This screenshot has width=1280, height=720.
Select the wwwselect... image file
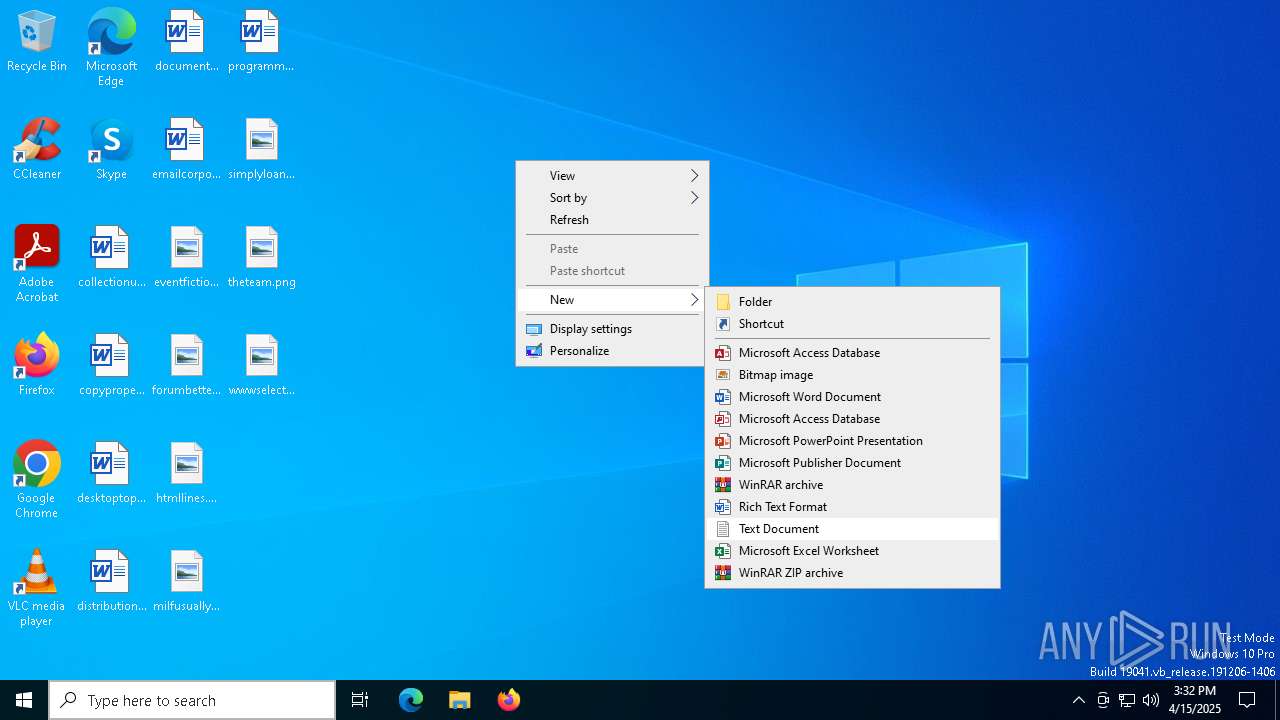coord(261,366)
